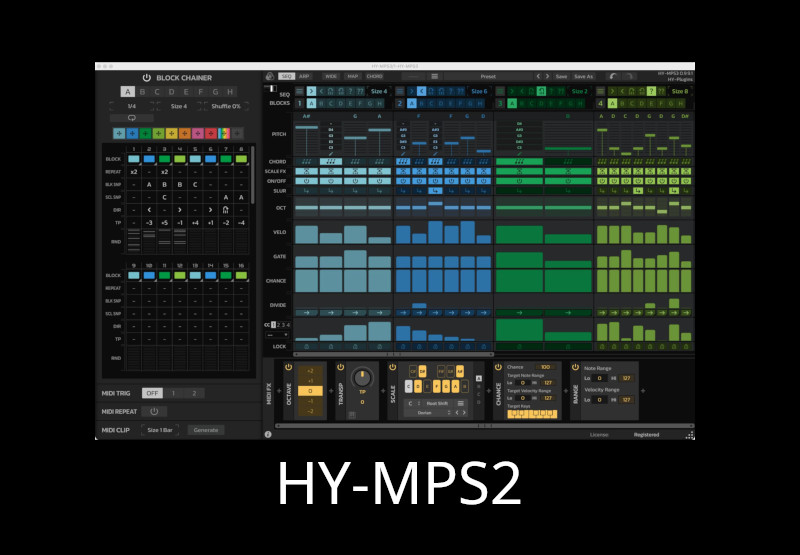Select forward play direction on sequencer 1
This screenshot has width=800, height=555.
coord(311,91)
